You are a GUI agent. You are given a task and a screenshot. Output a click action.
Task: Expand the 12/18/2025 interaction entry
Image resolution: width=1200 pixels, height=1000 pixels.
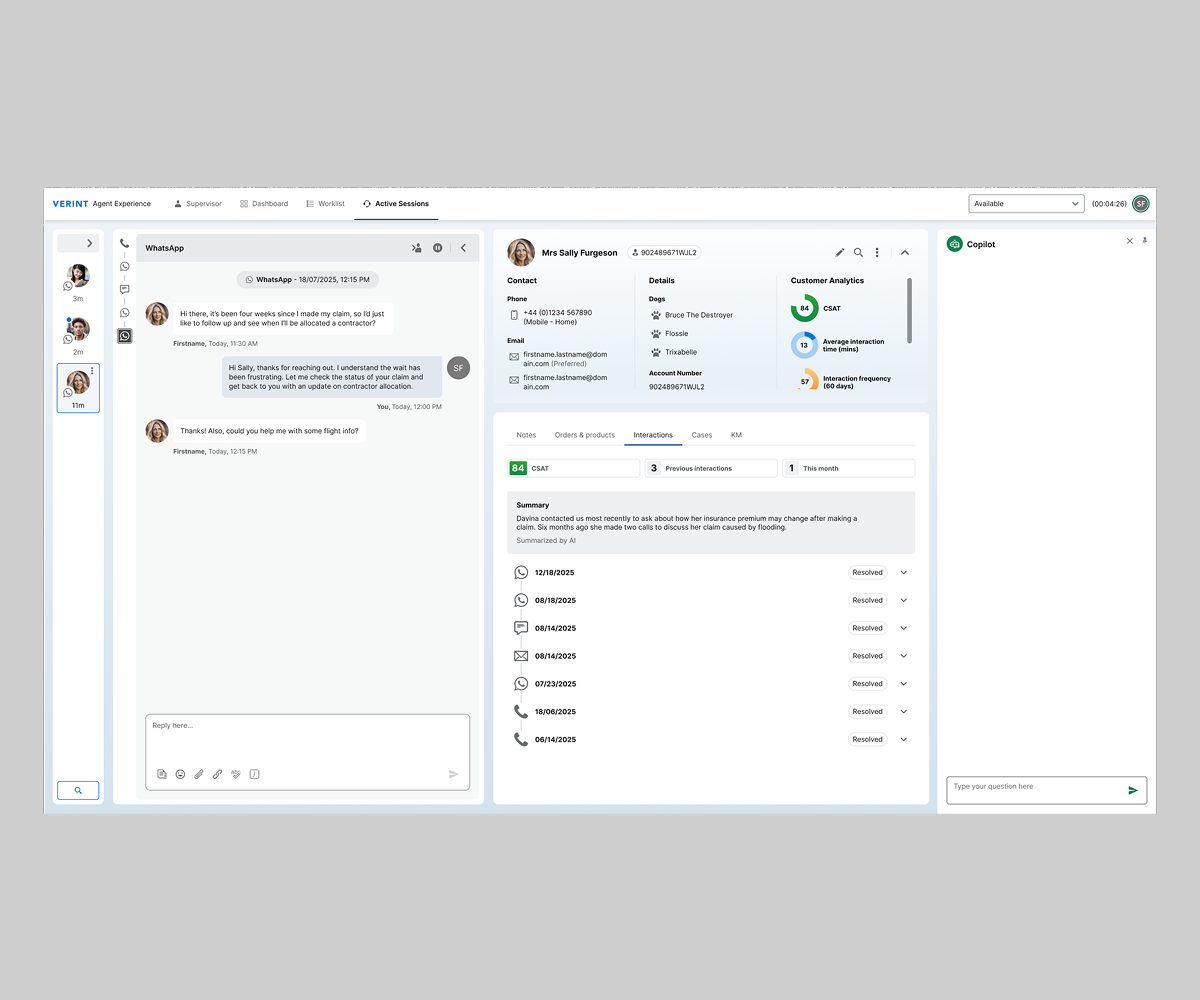pyautogui.click(x=903, y=573)
